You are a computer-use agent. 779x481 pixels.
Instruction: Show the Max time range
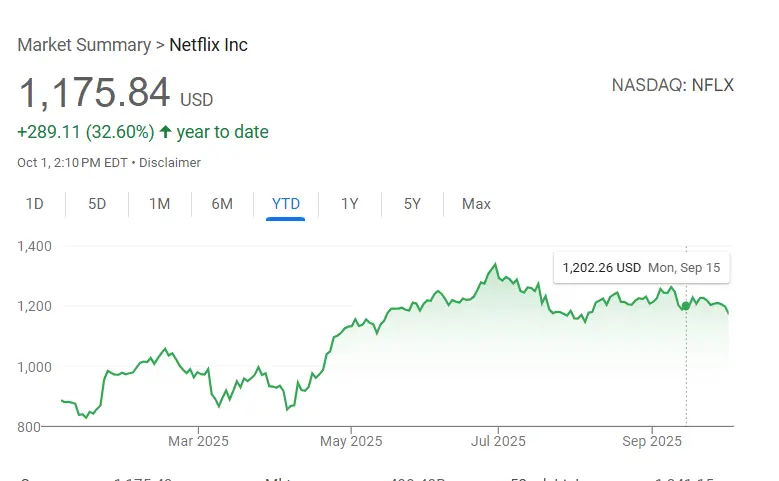pyautogui.click(x=476, y=204)
